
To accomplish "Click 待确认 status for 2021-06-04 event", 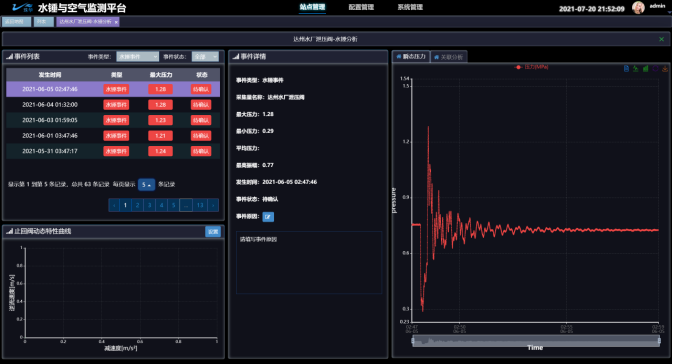I will pyautogui.click(x=201, y=105).
